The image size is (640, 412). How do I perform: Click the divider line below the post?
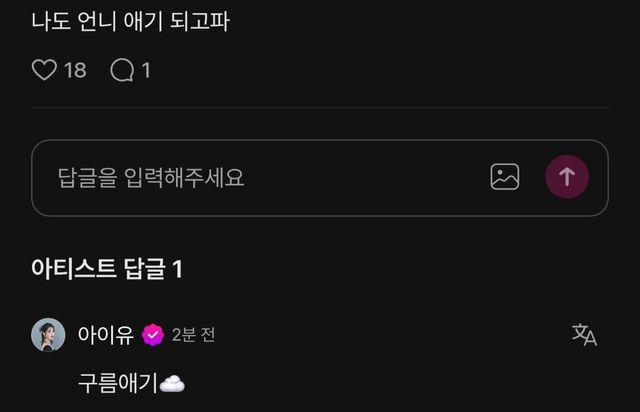320,107
